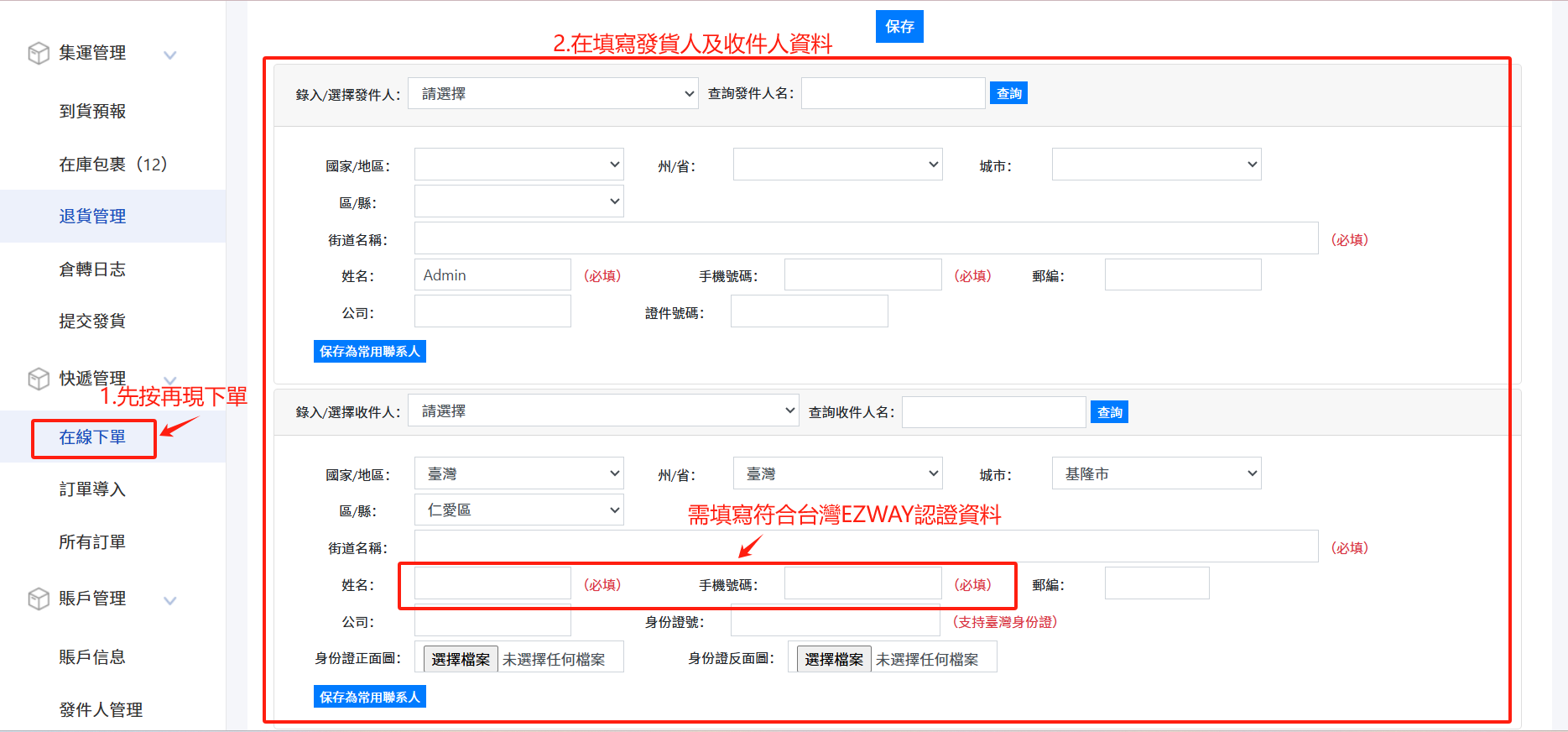Screen dimensions: 1568x732
Task: Click 查詢 button next to 查詢發件人名
Action: coord(1008,94)
